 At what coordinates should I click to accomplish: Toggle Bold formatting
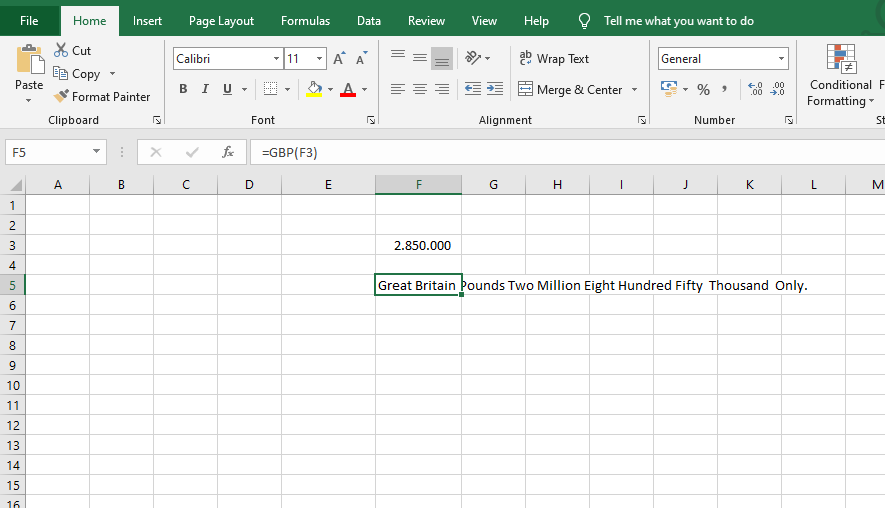[x=183, y=89]
